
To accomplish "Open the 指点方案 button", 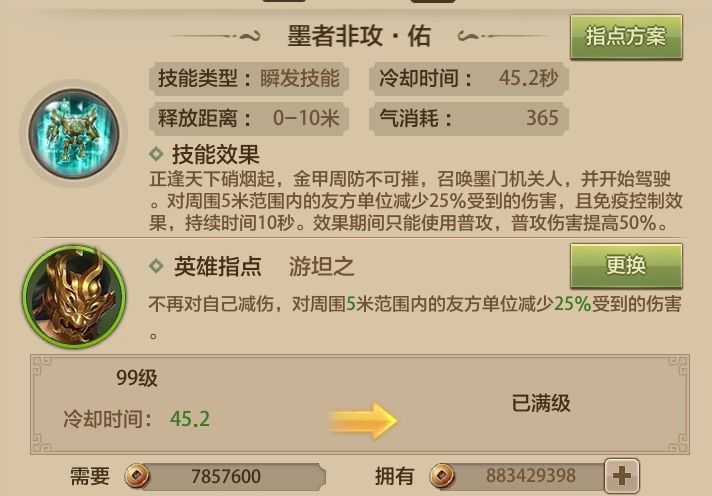I will [x=626, y=36].
